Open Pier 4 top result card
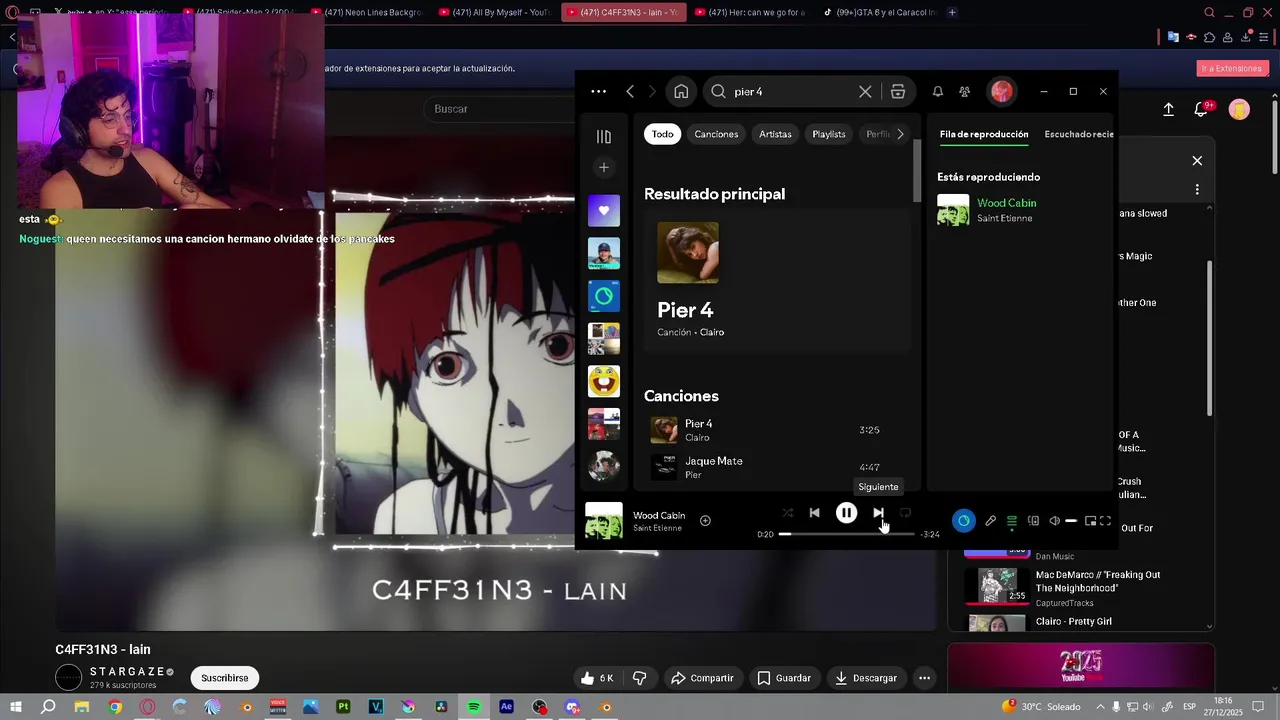Screen dimensions: 1280x720 (777, 281)
